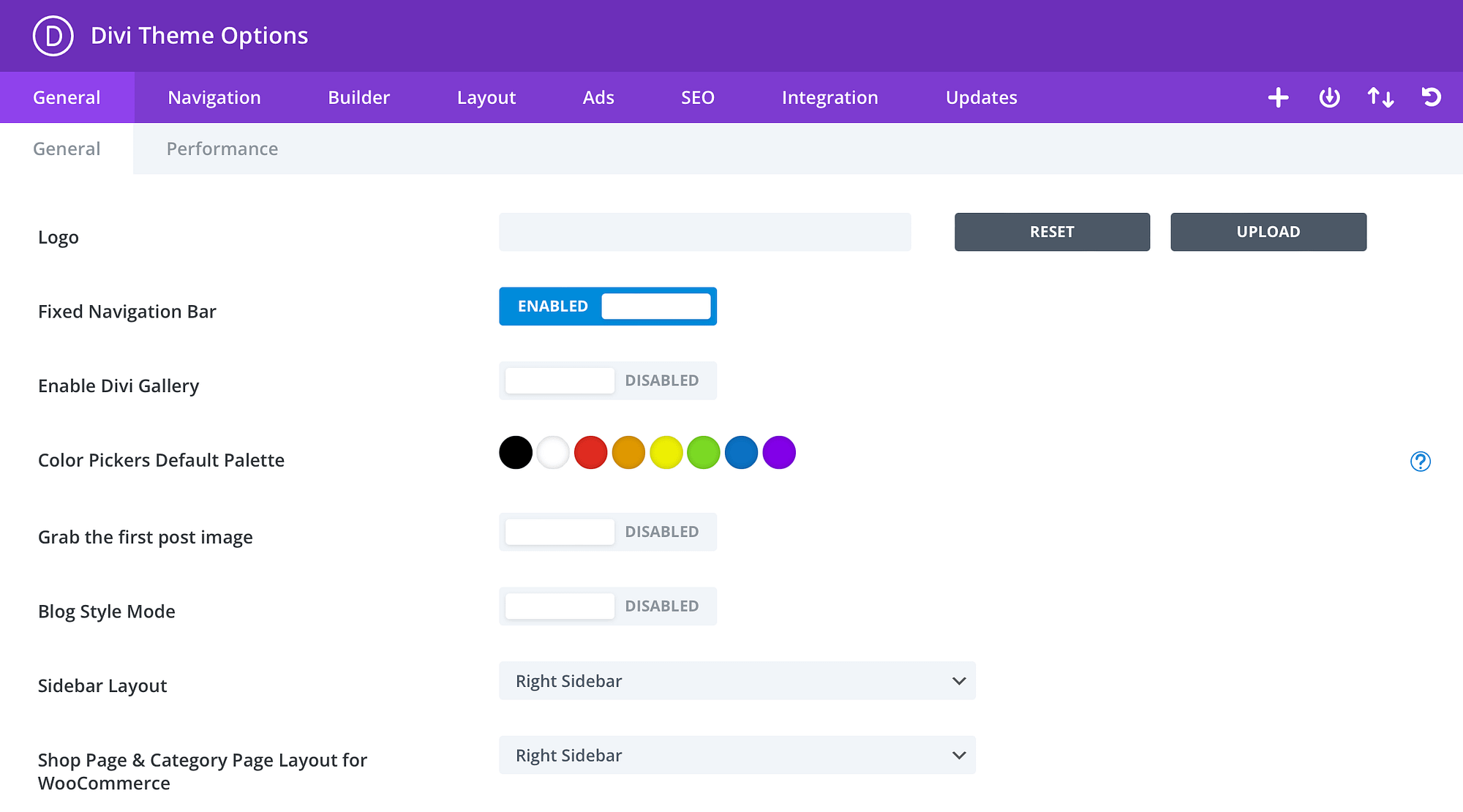Select the Performance sub-tab
Screen dimensions: 1463x812
click(222, 148)
